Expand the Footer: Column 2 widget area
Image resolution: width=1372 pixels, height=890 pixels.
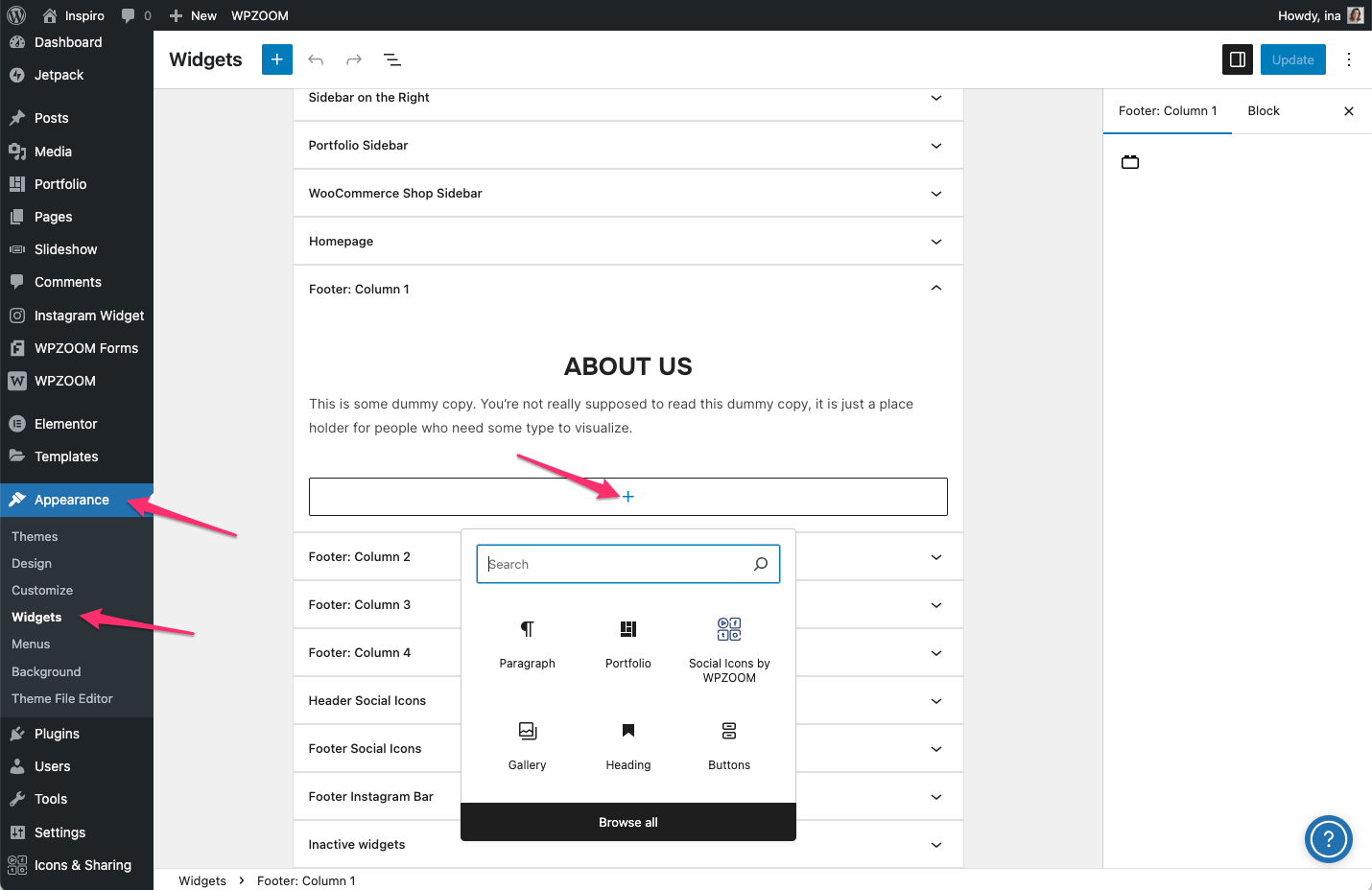[x=936, y=557]
